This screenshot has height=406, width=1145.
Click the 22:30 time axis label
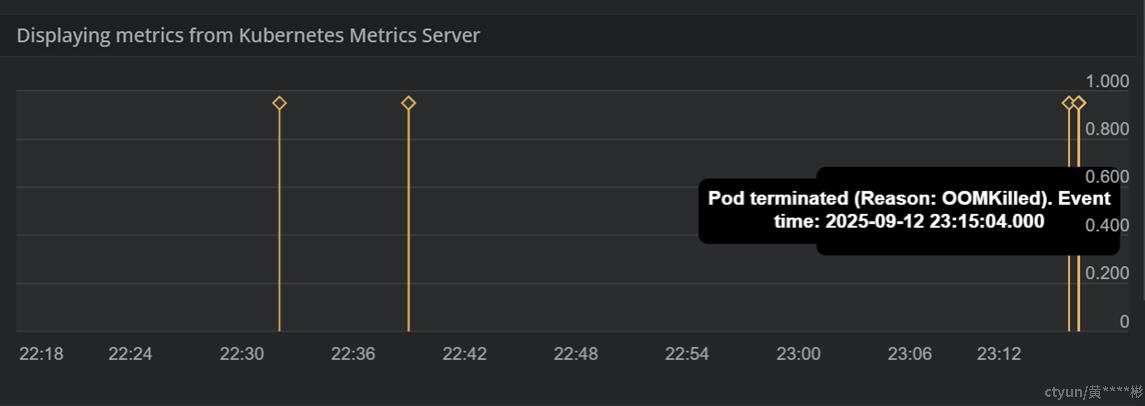(242, 354)
